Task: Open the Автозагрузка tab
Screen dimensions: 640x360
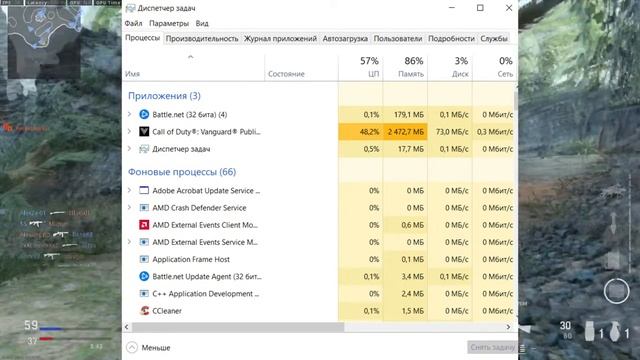Action: point(345,38)
